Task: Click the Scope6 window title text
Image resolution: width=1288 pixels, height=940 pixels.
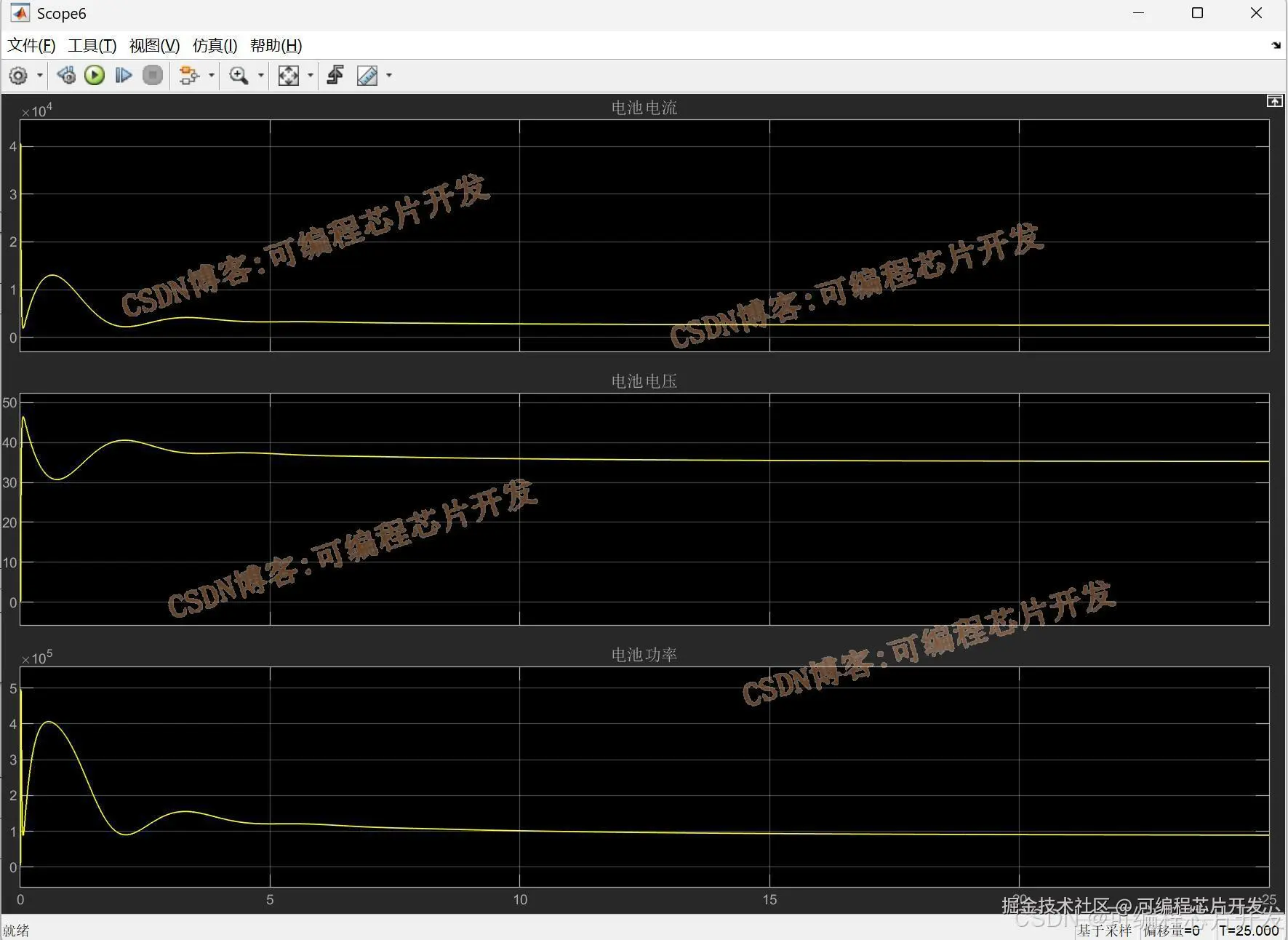Action: (62, 14)
